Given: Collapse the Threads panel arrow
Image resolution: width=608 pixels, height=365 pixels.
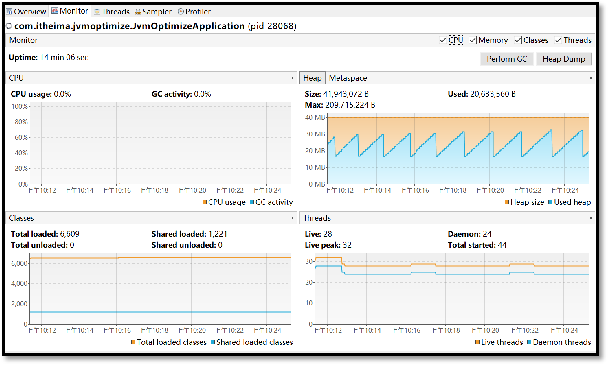Looking at the screenshot, I should tap(591, 218).
